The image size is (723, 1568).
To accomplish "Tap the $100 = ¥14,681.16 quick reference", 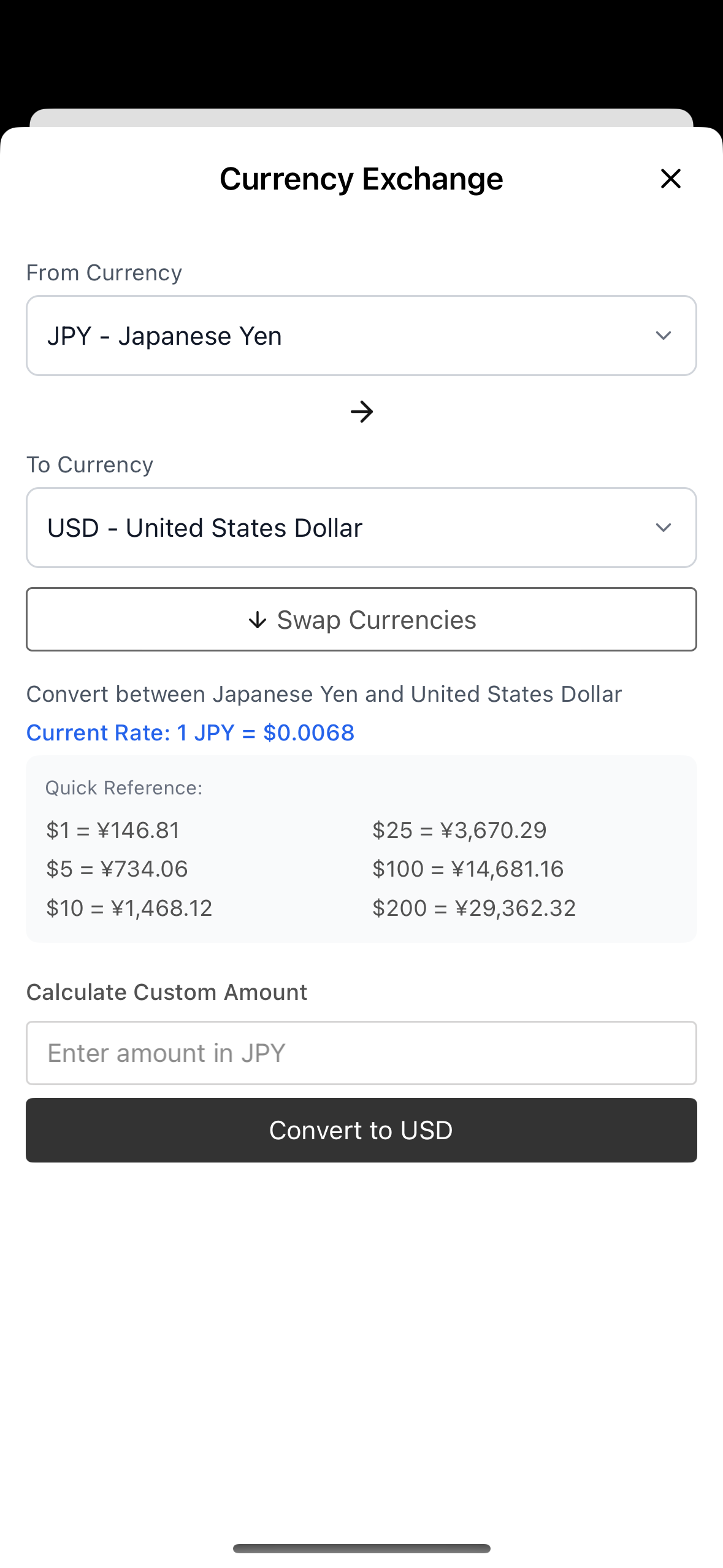I will coord(468,869).
